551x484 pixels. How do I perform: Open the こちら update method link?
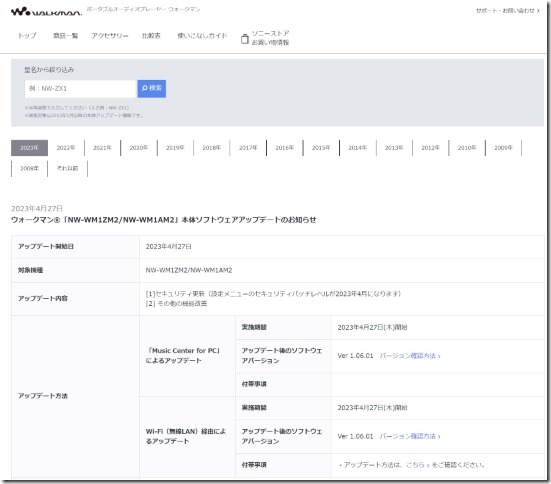417,465
